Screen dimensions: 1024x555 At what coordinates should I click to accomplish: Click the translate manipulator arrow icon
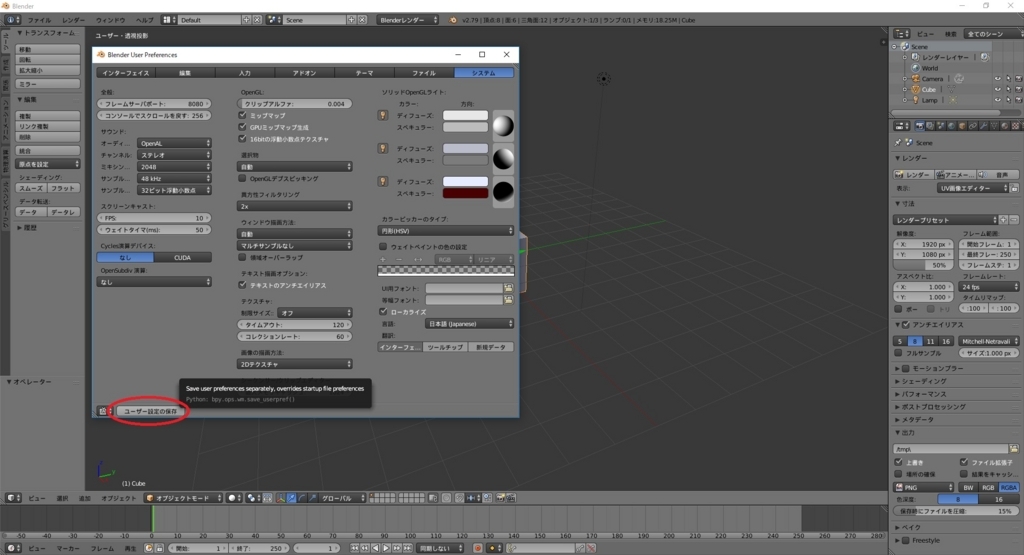[291, 498]
